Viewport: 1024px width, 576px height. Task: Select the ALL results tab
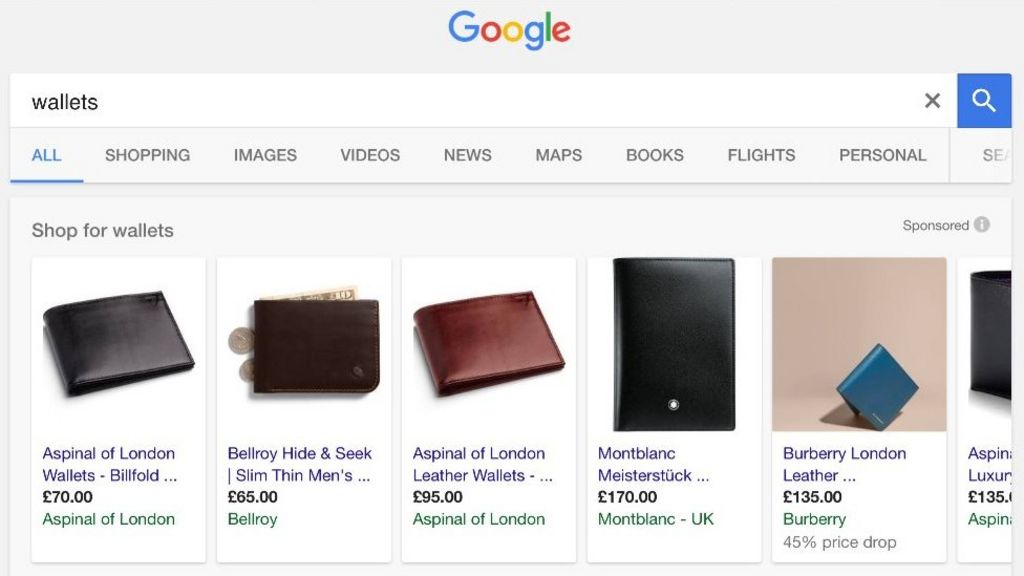tap(46, 155)
